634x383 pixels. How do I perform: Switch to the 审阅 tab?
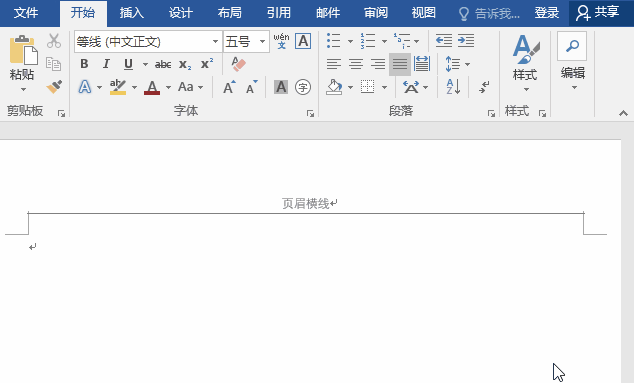(376, 13)
